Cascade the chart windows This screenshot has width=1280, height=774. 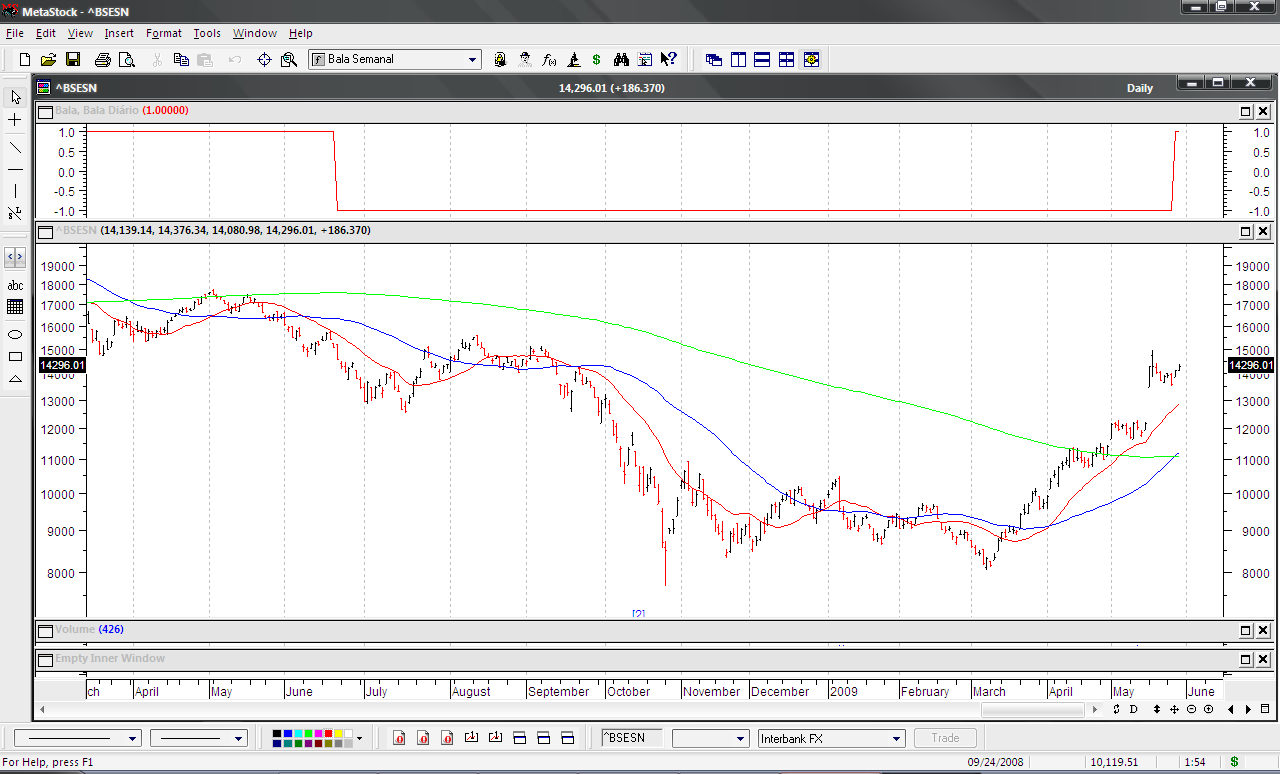click(x=714, y=60)
